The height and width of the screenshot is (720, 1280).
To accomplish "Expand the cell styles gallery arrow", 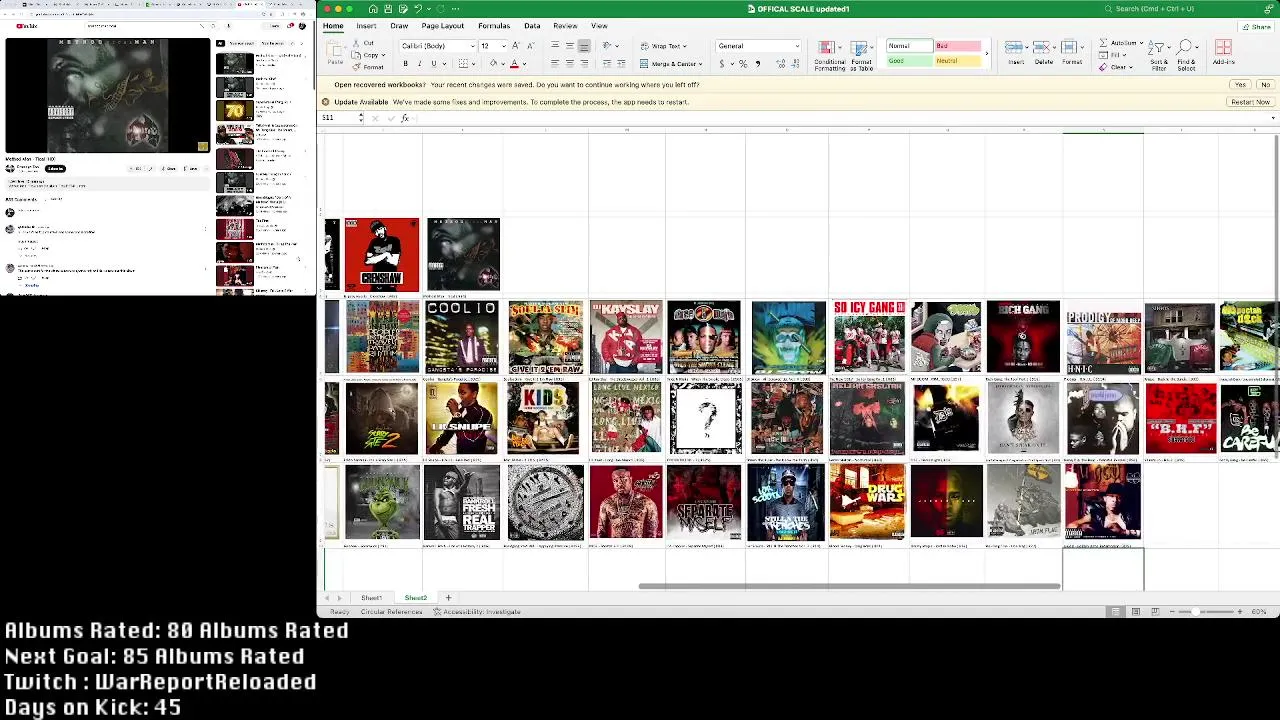I will 987,53.
